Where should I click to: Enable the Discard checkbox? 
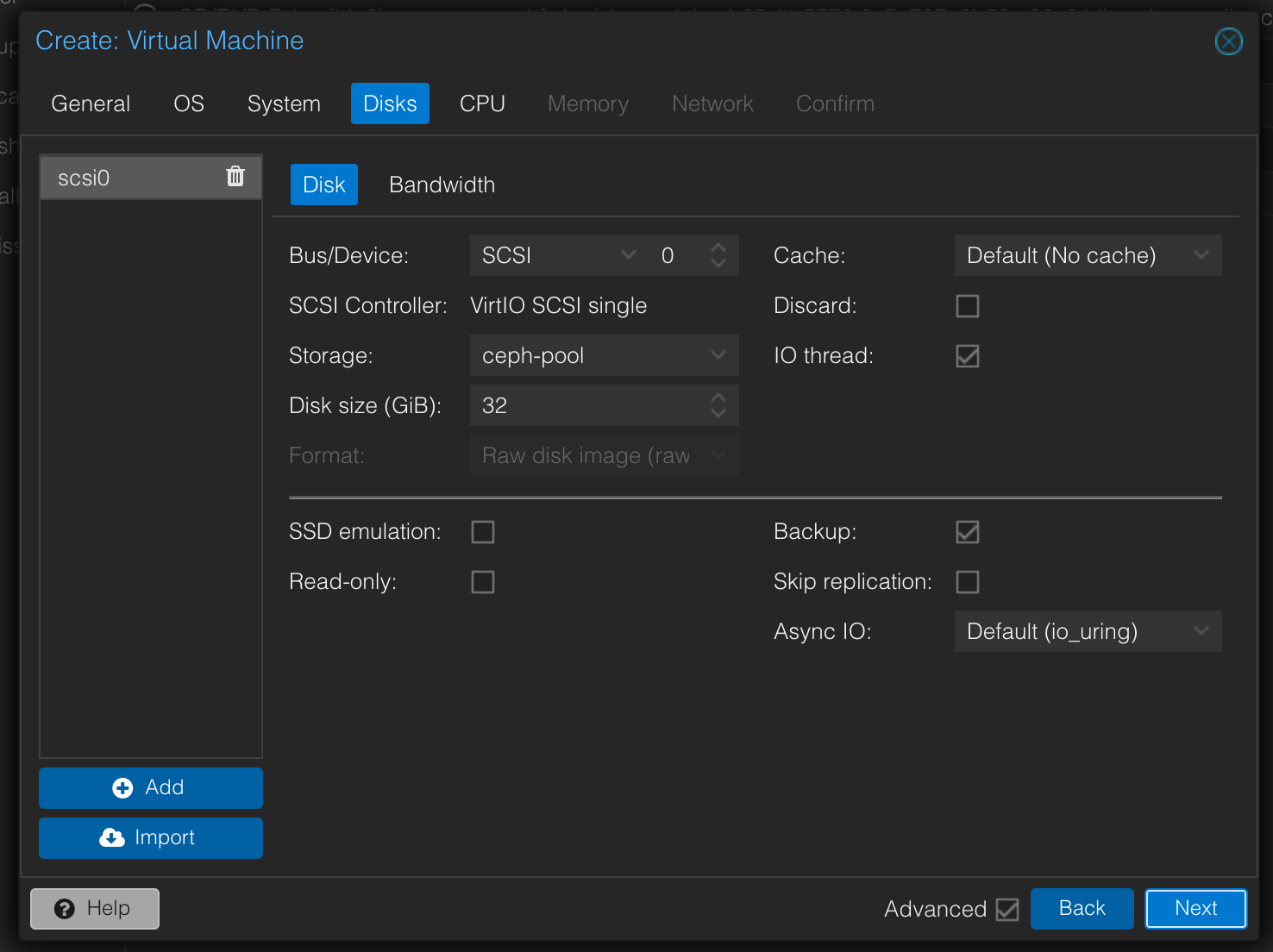coord(967,305)
